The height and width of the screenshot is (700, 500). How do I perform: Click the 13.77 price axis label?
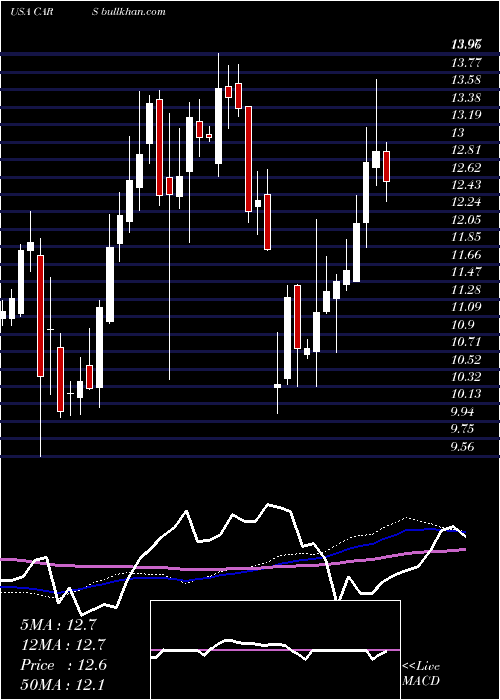(466, 63)
